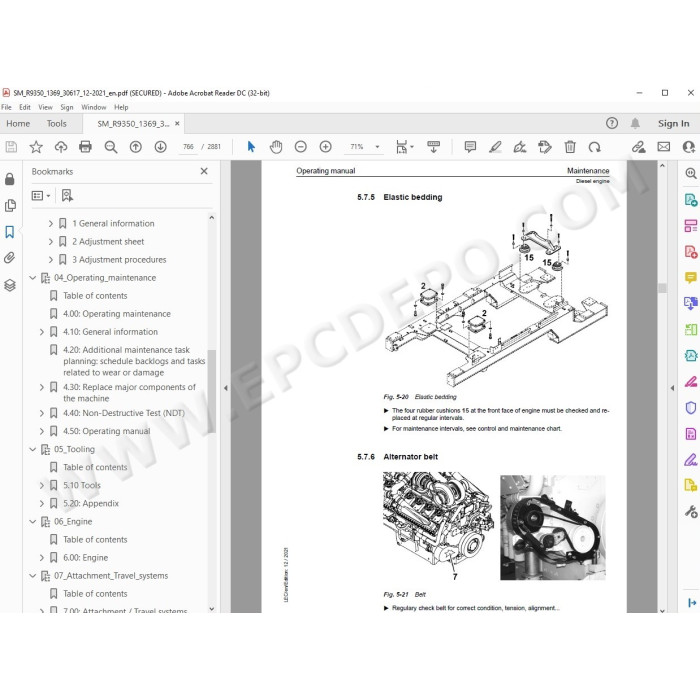Click the Sign In button

coord(673,123)
